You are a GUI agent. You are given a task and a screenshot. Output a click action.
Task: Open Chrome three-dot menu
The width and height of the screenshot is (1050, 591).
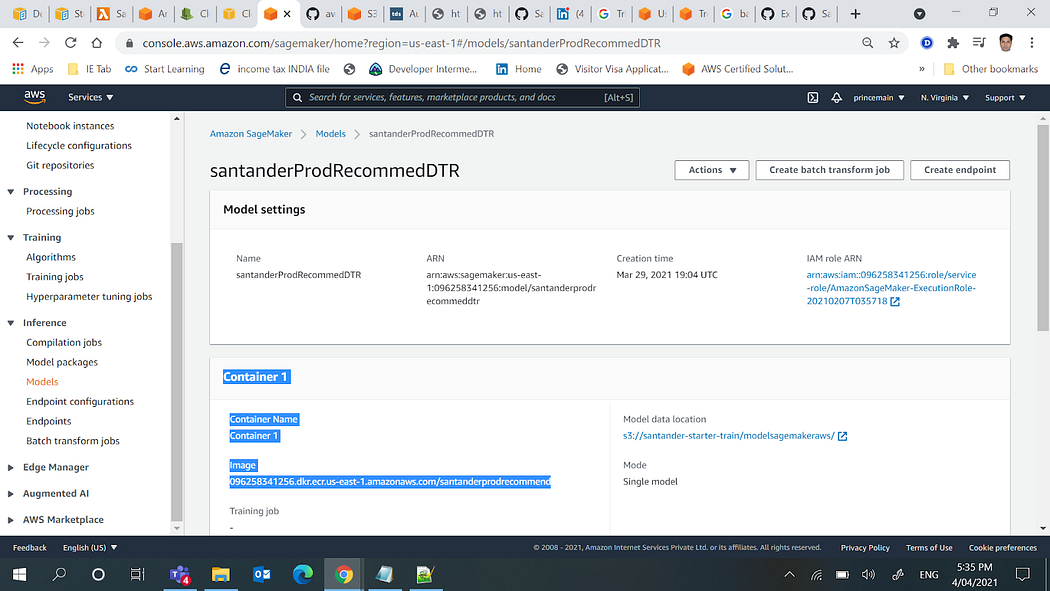pos(1031,43)
